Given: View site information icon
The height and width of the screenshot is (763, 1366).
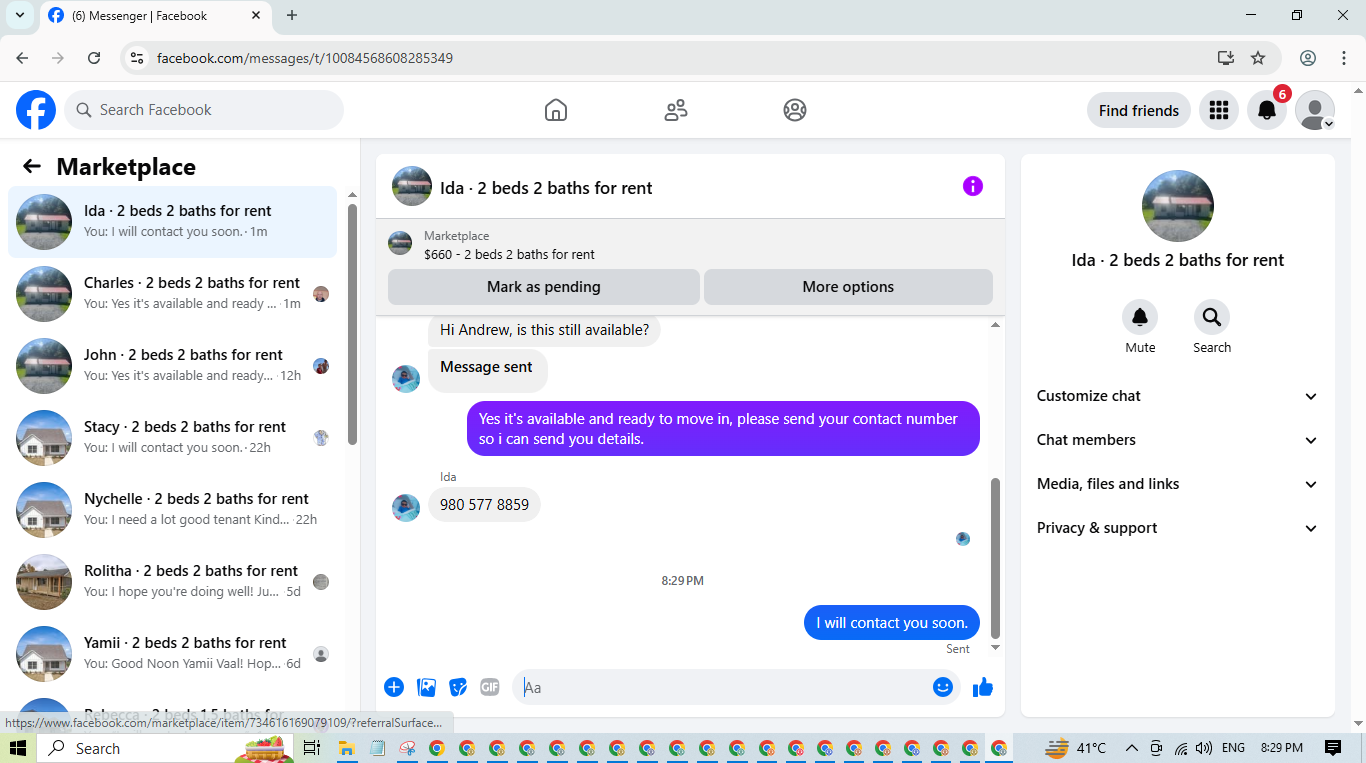Looking at the screenshot, I should 138,58.
